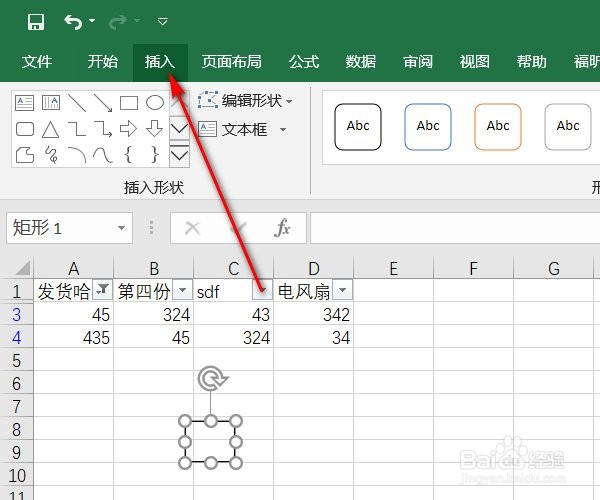Open the filter dropdown on 电风扇 column

tap(342, 290)
